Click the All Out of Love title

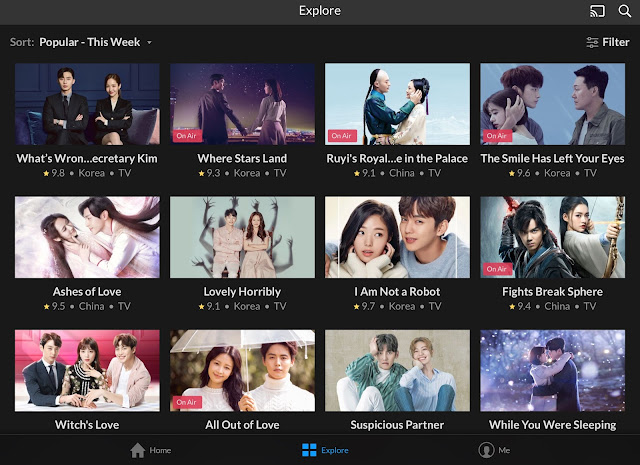[242, 425]
